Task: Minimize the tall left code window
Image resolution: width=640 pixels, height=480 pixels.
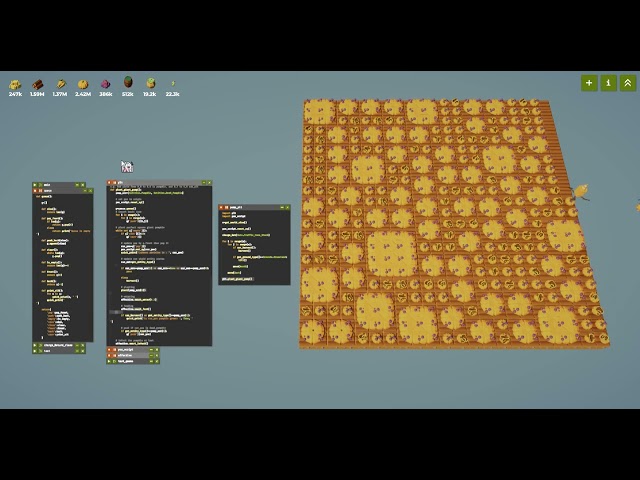Action: [85, 191]
